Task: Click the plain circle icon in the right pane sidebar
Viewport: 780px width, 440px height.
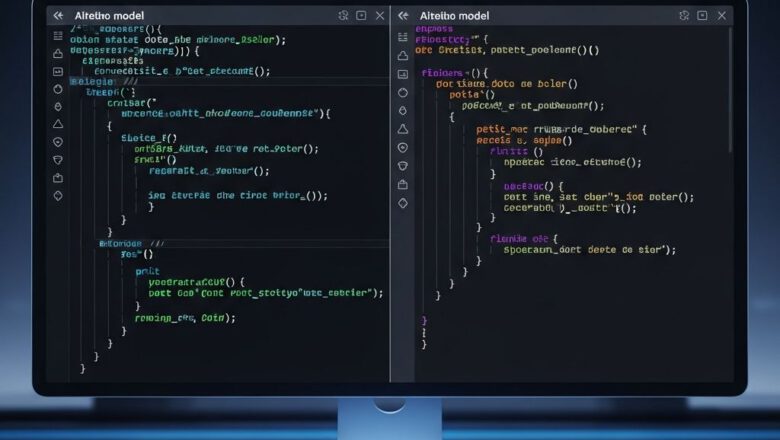Action: (403, 92)
